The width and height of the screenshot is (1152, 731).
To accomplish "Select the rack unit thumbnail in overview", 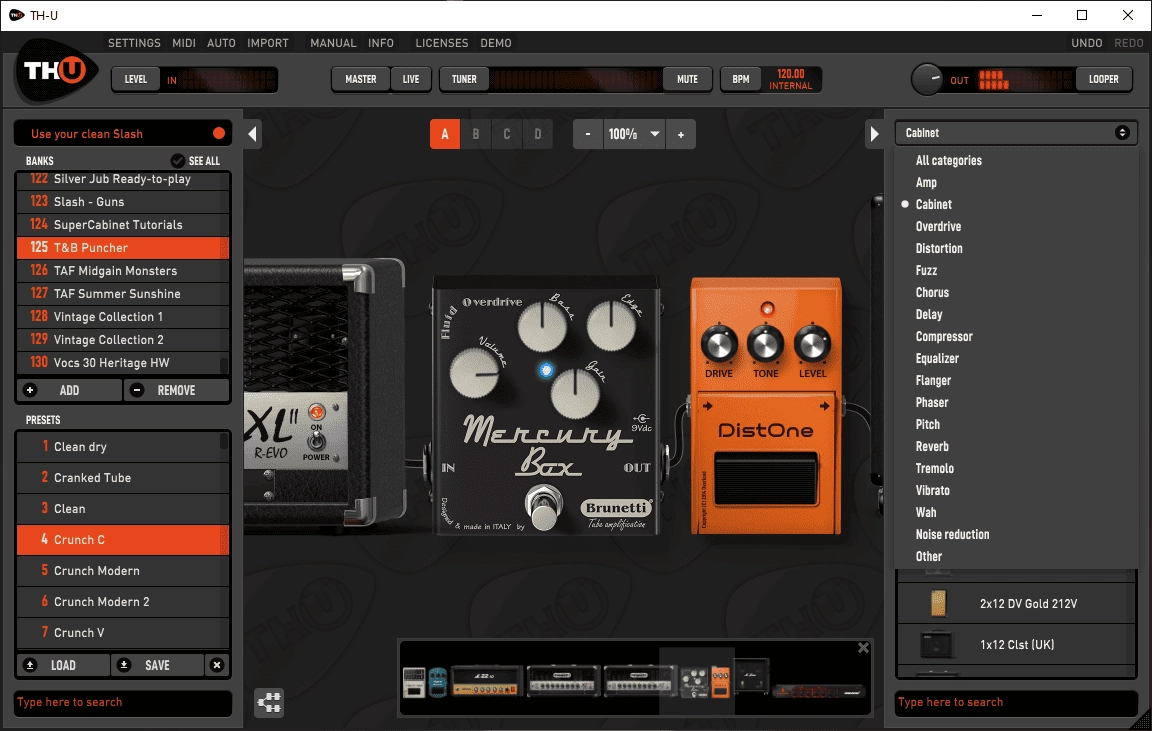I will [x=818, y=691].
